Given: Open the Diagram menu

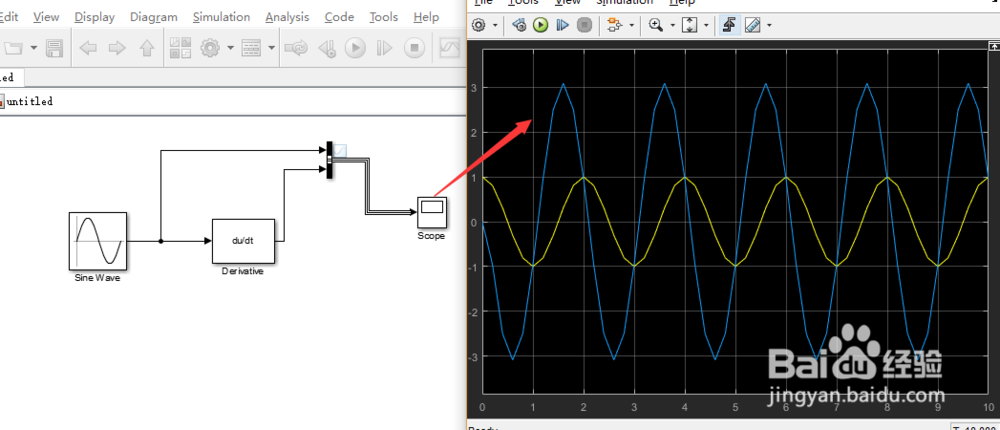Looking at the screenshot, I should click(154, 17).
